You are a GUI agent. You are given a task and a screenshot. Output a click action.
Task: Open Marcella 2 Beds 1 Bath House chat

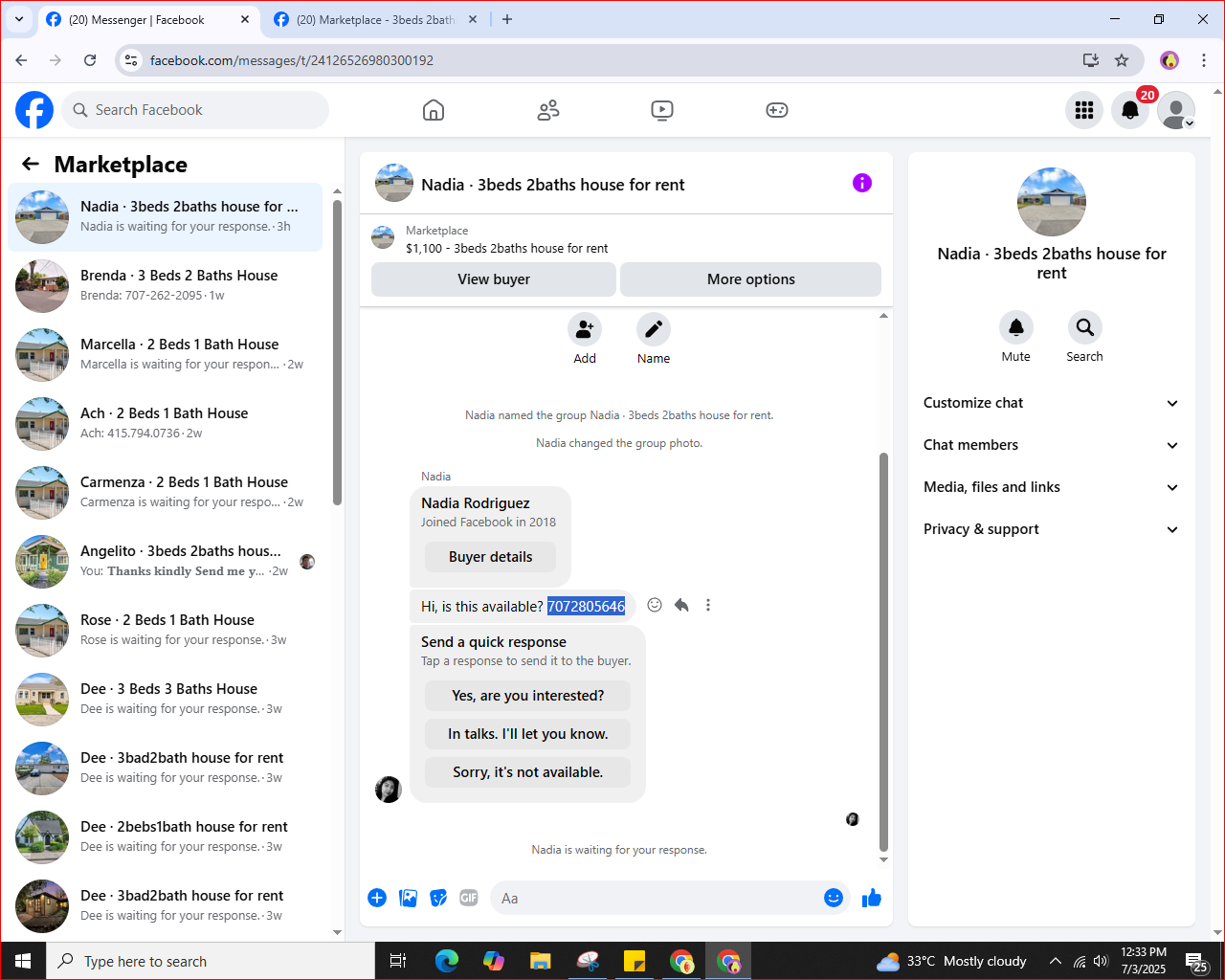[166, 355]
